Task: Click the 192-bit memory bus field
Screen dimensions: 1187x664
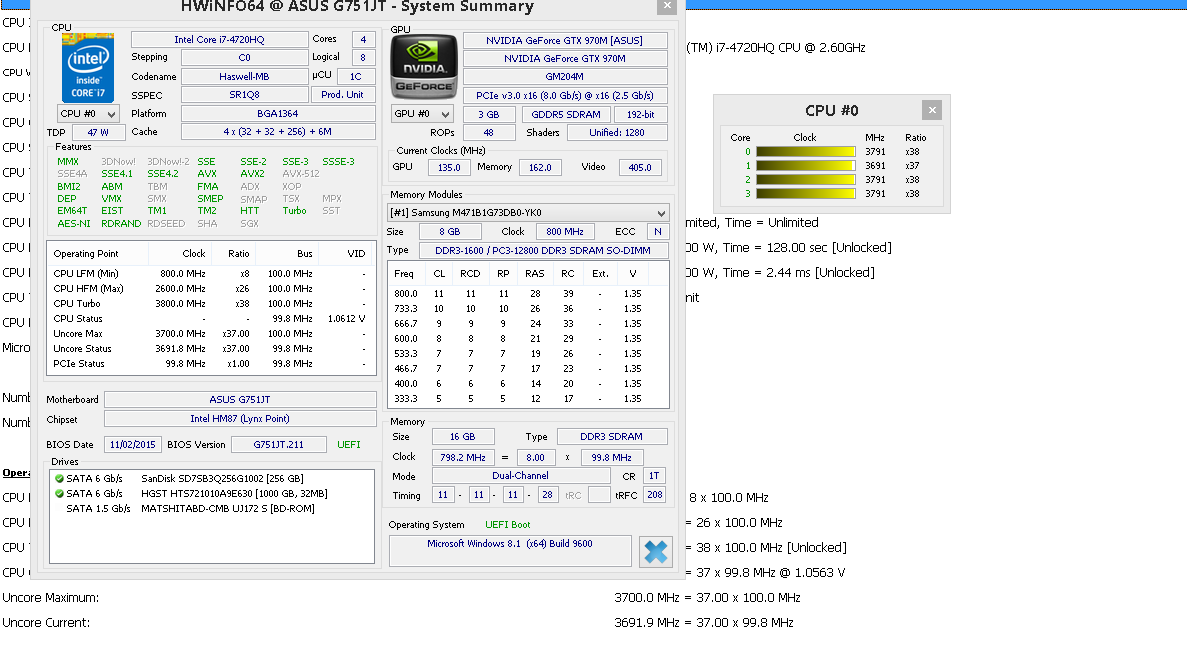Action: click(x=640, y=114)
